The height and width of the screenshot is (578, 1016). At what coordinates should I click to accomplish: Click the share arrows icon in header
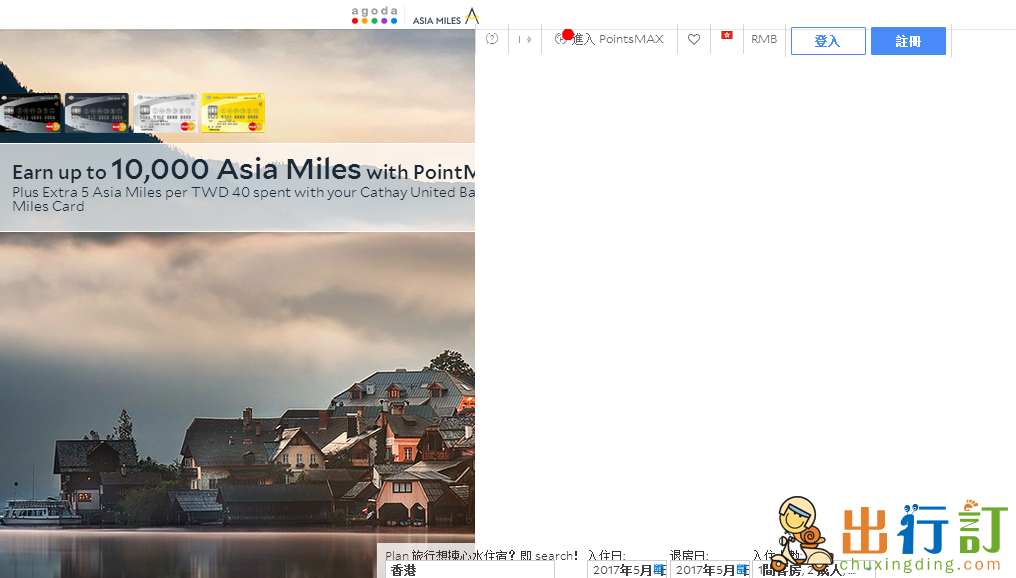pyautogui.click(x=525, y=40)
